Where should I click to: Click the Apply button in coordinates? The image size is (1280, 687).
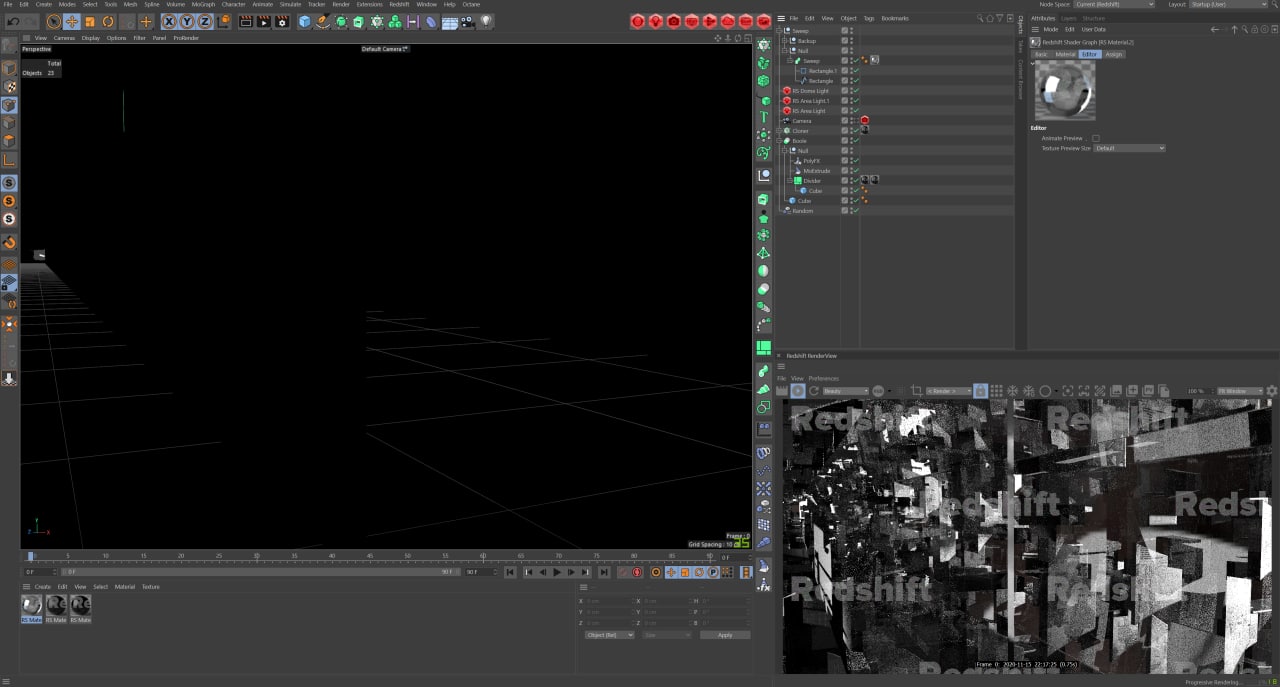click(x=725, y=635)
